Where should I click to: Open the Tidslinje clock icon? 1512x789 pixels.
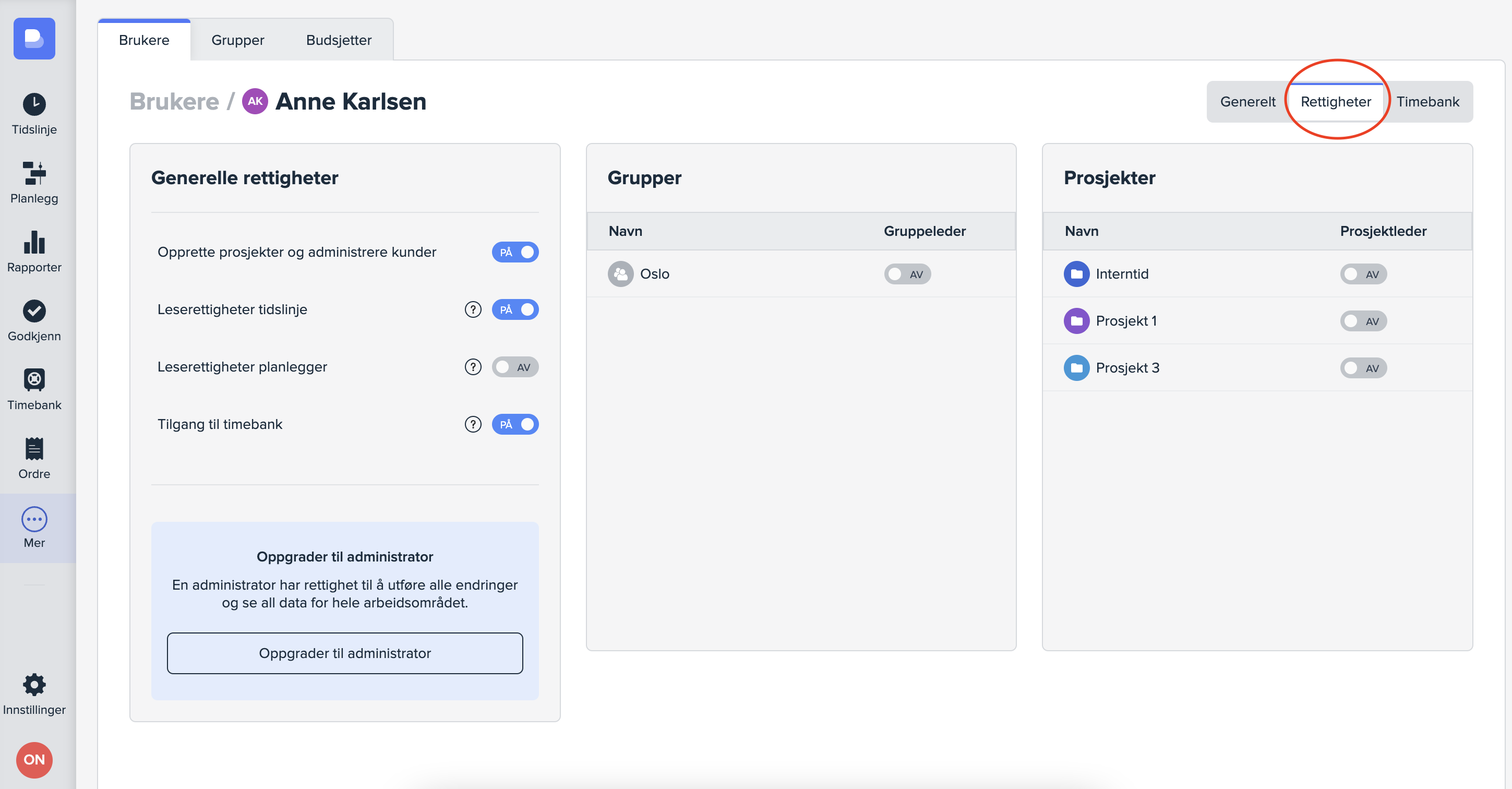coord(34,104)
